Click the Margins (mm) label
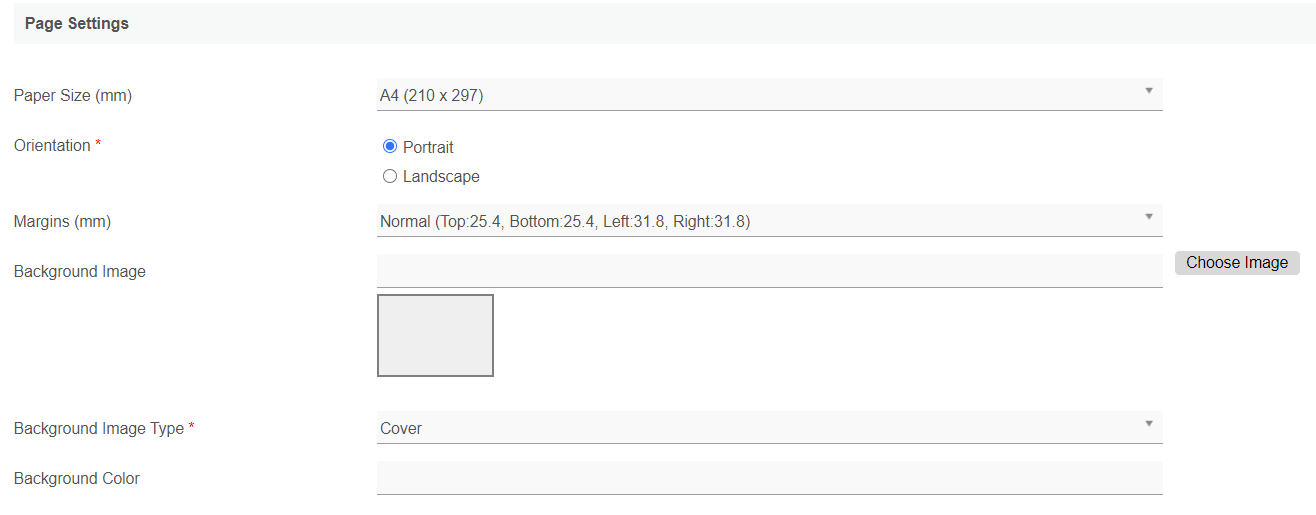Screen dimensions: 1316x515 [62, 222]
